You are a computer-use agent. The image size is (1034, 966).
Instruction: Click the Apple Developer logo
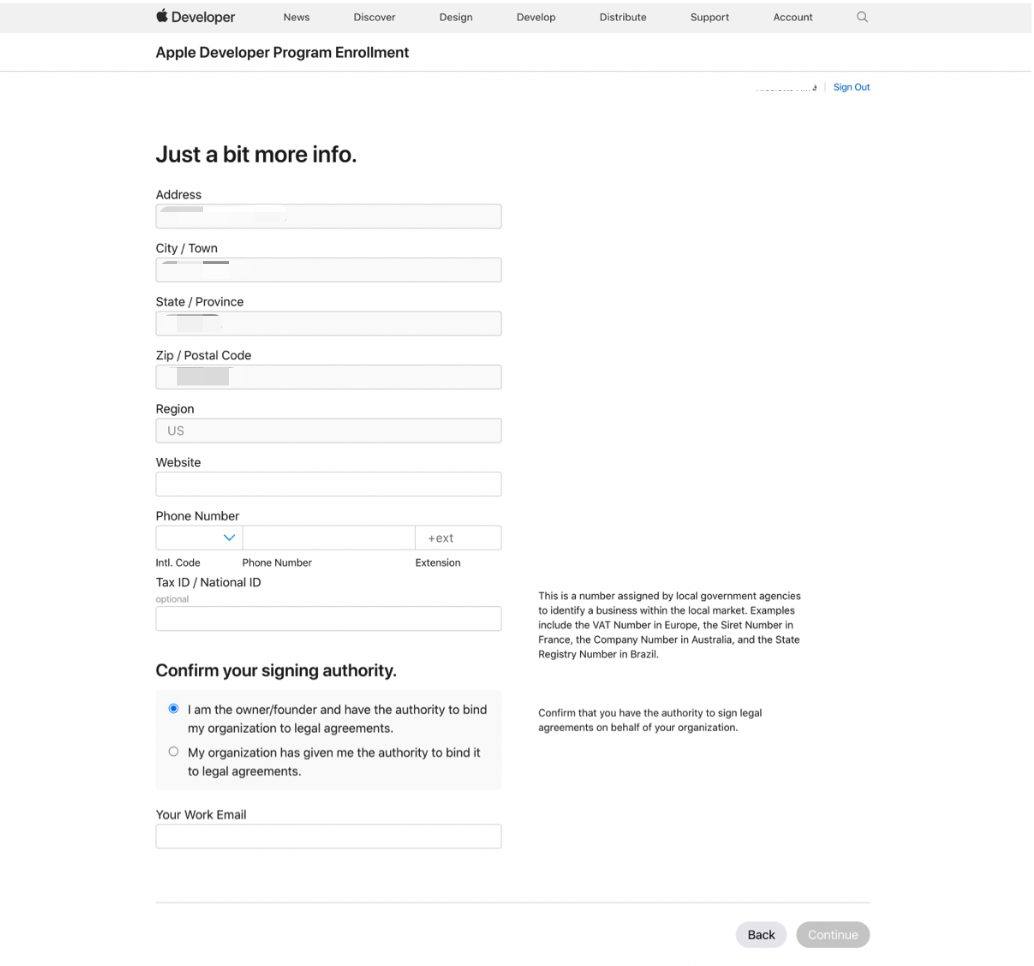tap(195, 16)
